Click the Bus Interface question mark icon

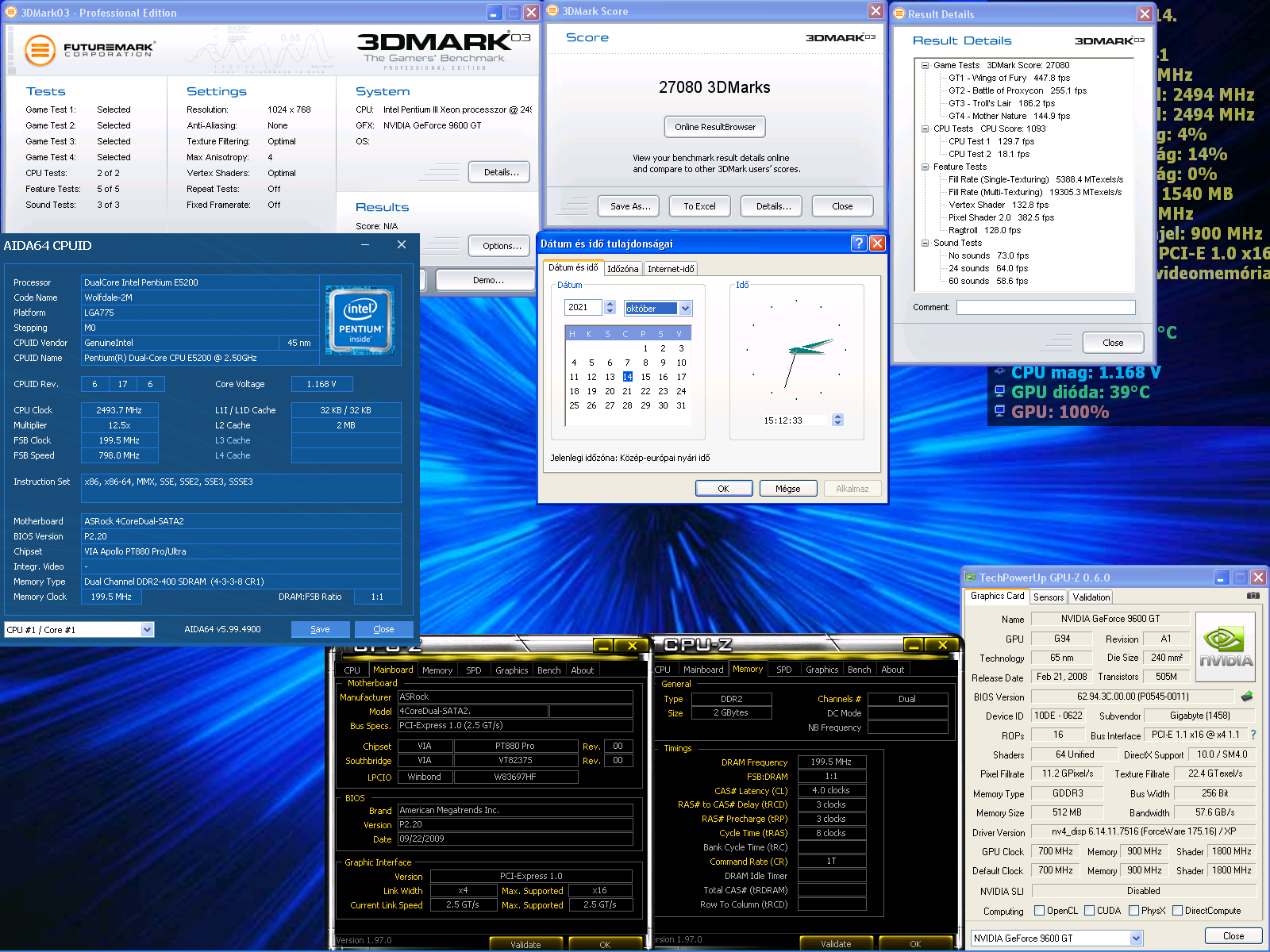1253,735
